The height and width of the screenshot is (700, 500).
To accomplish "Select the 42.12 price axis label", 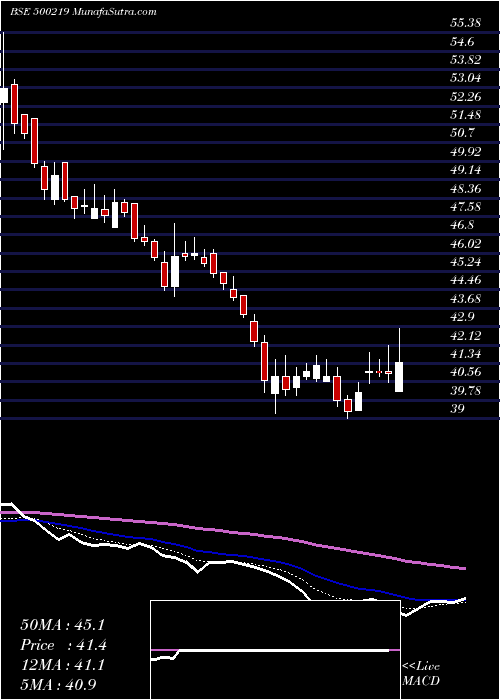I will (465, 336).
